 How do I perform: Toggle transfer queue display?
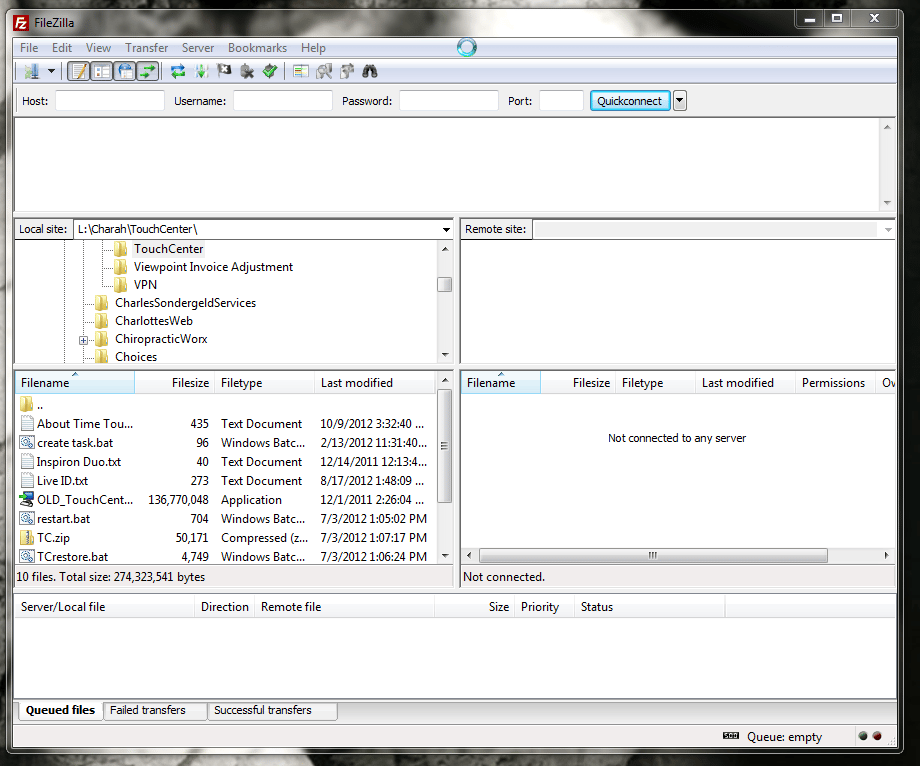point(148,72)
